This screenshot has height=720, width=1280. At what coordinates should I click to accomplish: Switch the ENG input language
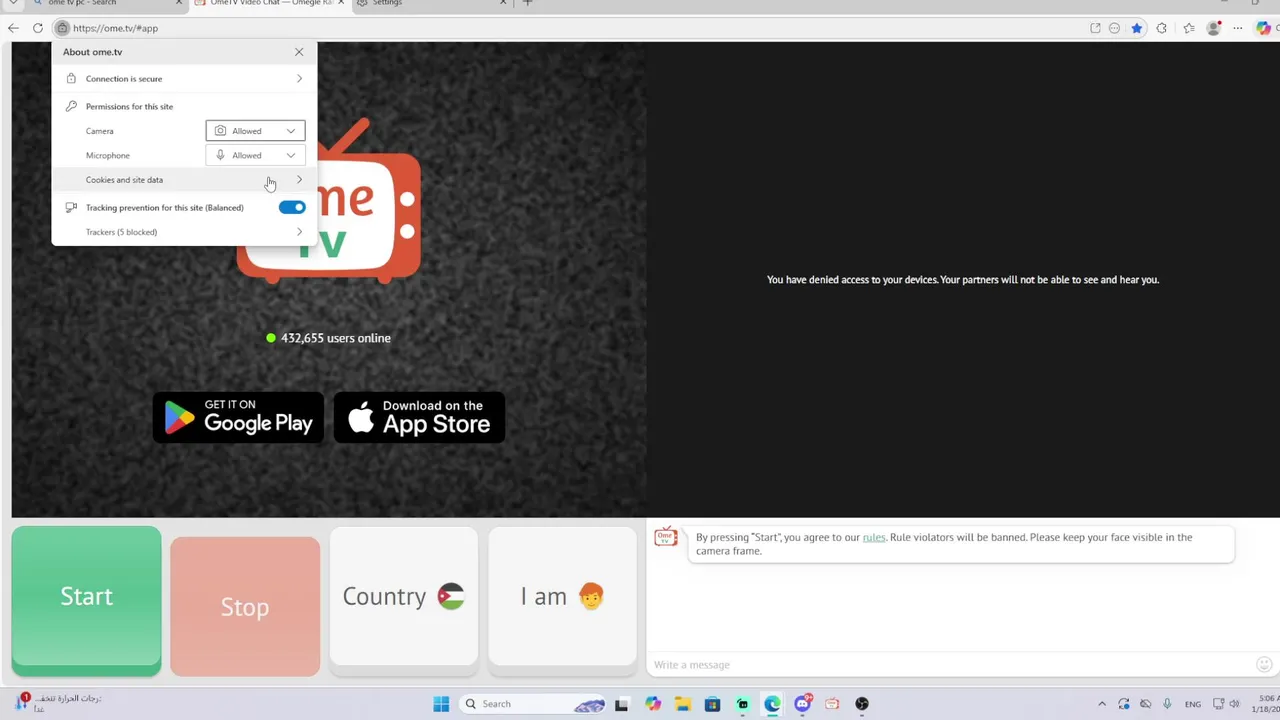(1193, 704)
